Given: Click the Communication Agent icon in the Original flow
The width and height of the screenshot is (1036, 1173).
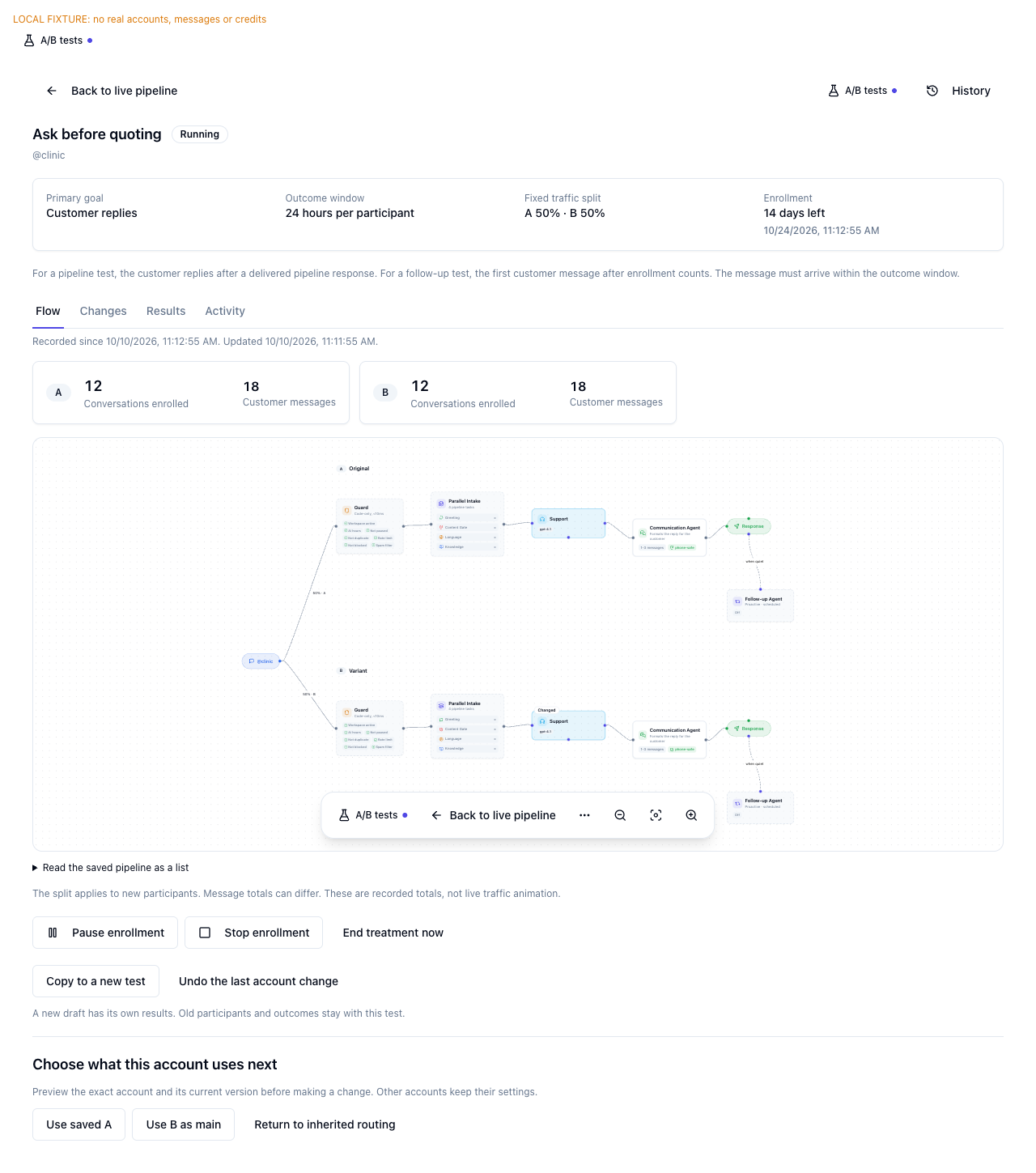Looking at the screenshot, I should (x=643, y=533).
